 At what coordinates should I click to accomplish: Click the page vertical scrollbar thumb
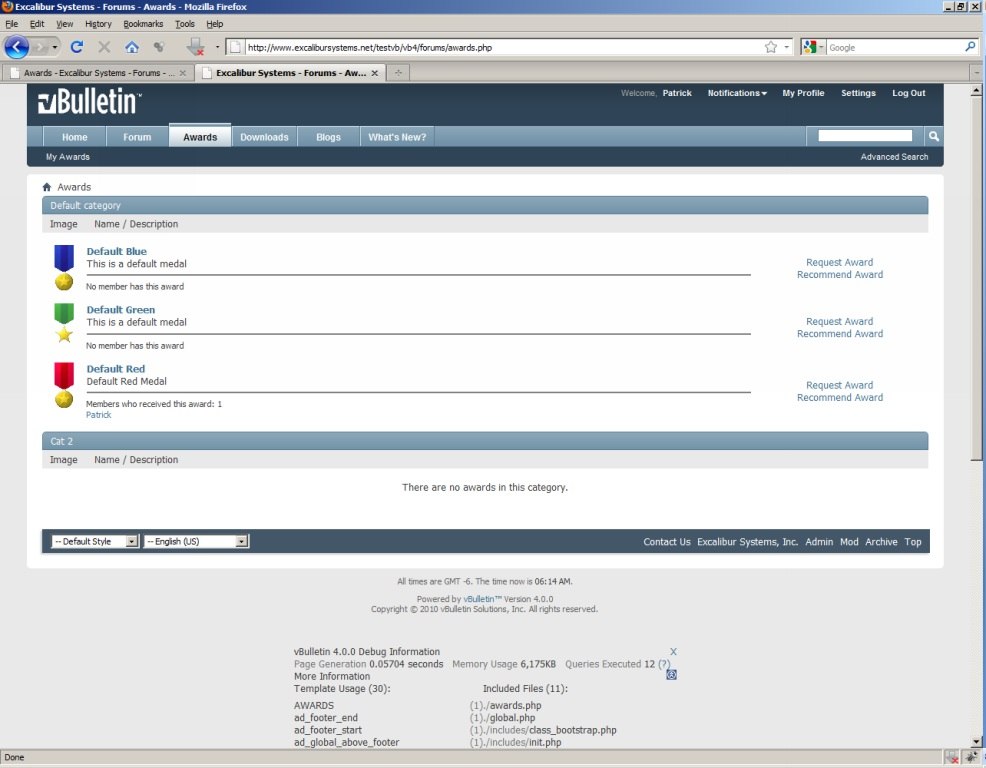(976, 278)
